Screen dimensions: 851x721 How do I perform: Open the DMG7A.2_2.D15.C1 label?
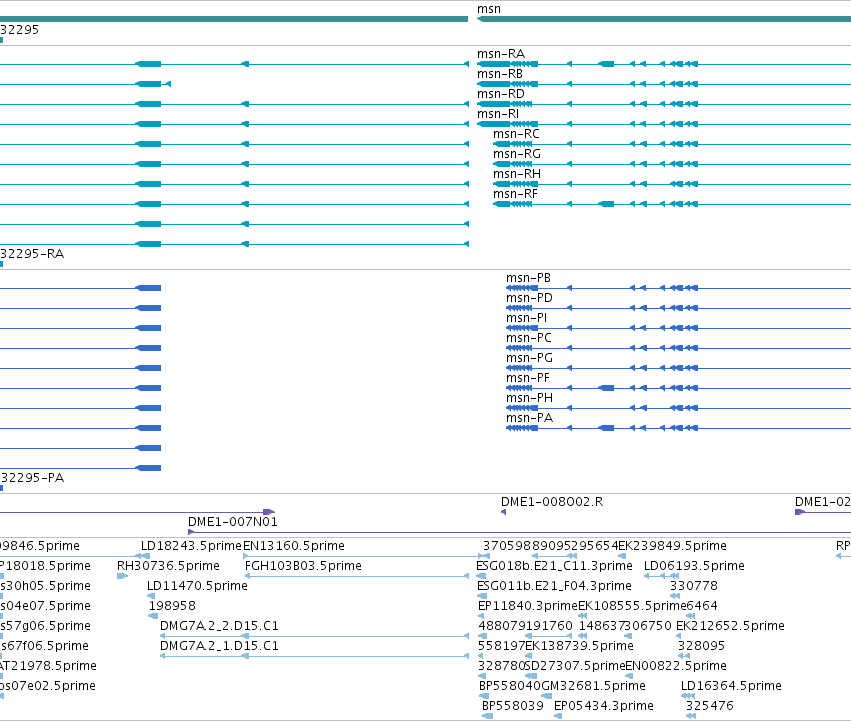pyautogui.click(x=219, y=627)
